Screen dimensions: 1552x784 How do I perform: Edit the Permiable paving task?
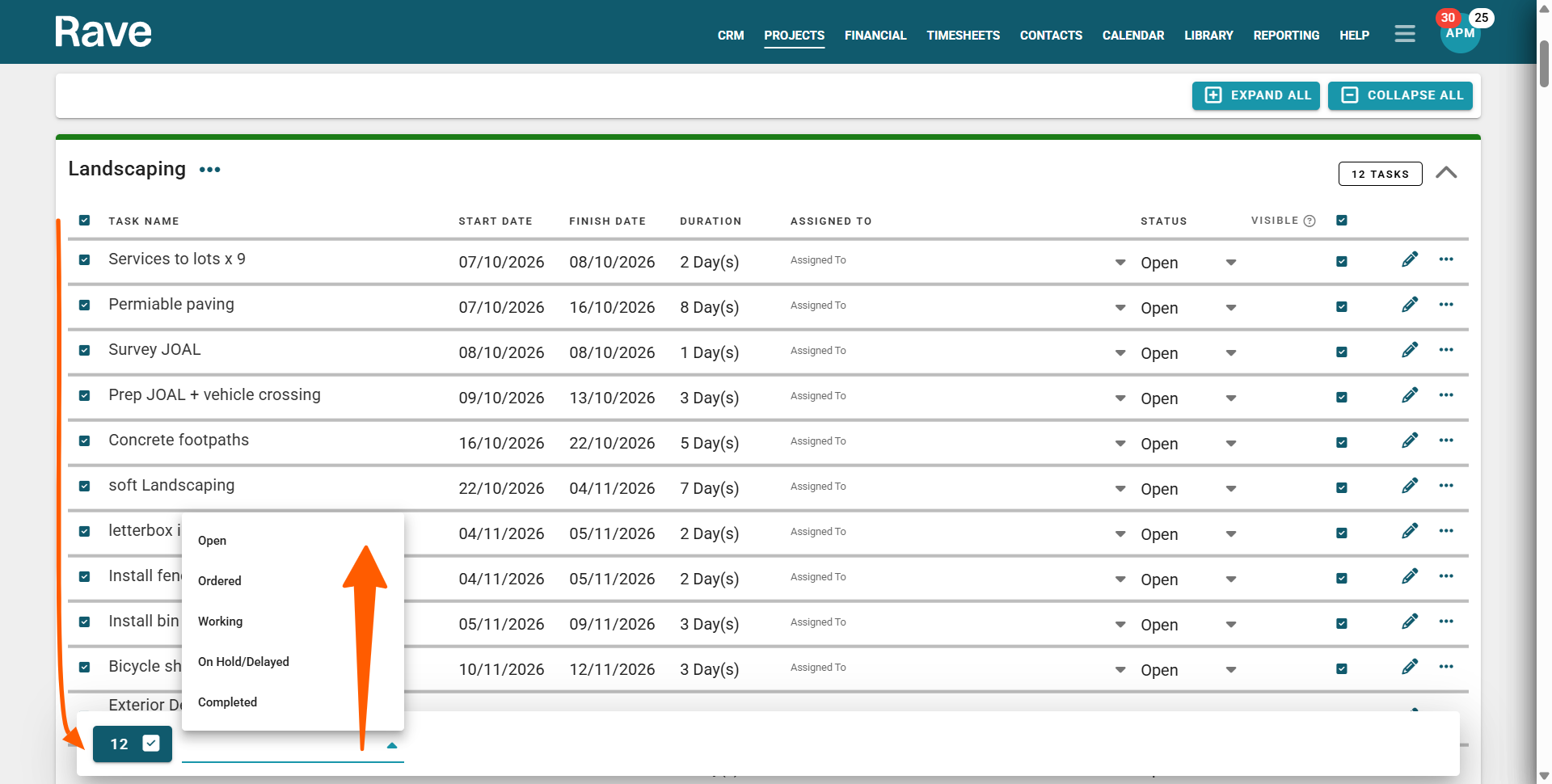[x=1410, y=305]
